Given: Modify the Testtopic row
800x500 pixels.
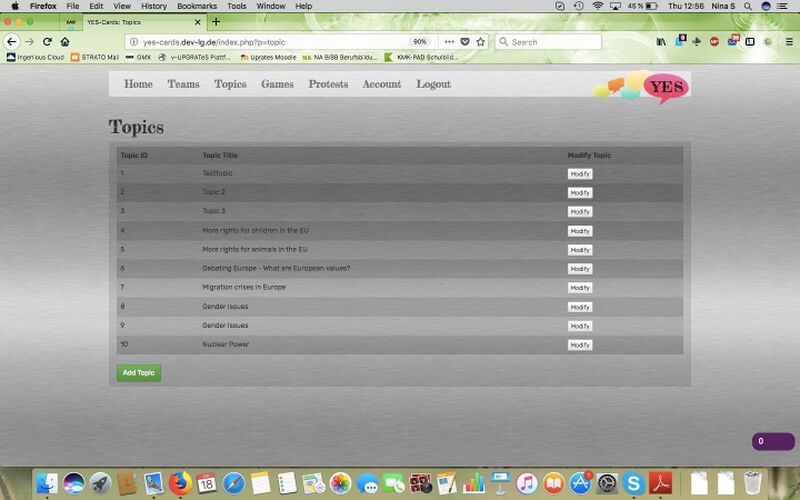Looking at the screenshot, I should coord(580,174).
